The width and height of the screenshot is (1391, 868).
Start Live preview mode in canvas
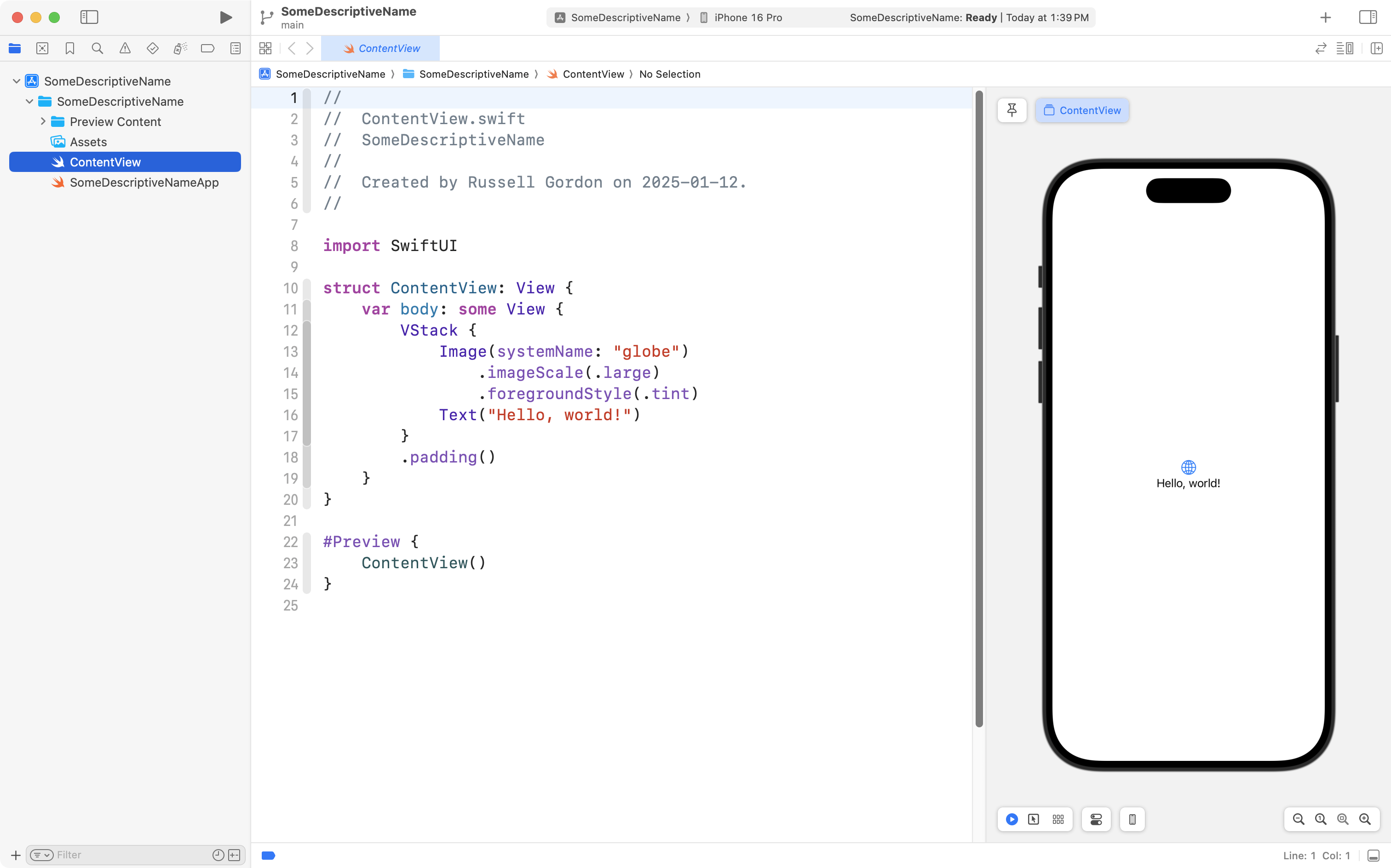pyautogui.click(x=1012, y=819)
